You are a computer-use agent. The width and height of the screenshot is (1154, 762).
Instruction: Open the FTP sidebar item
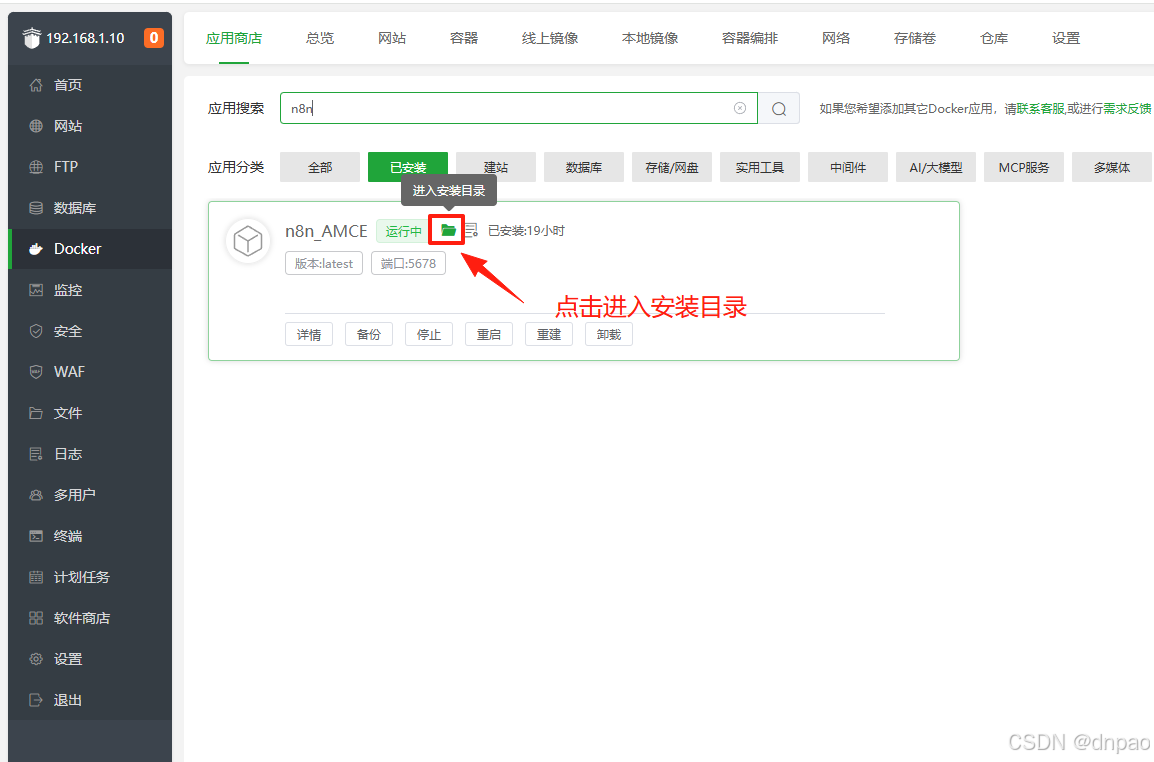coord(90,167)
